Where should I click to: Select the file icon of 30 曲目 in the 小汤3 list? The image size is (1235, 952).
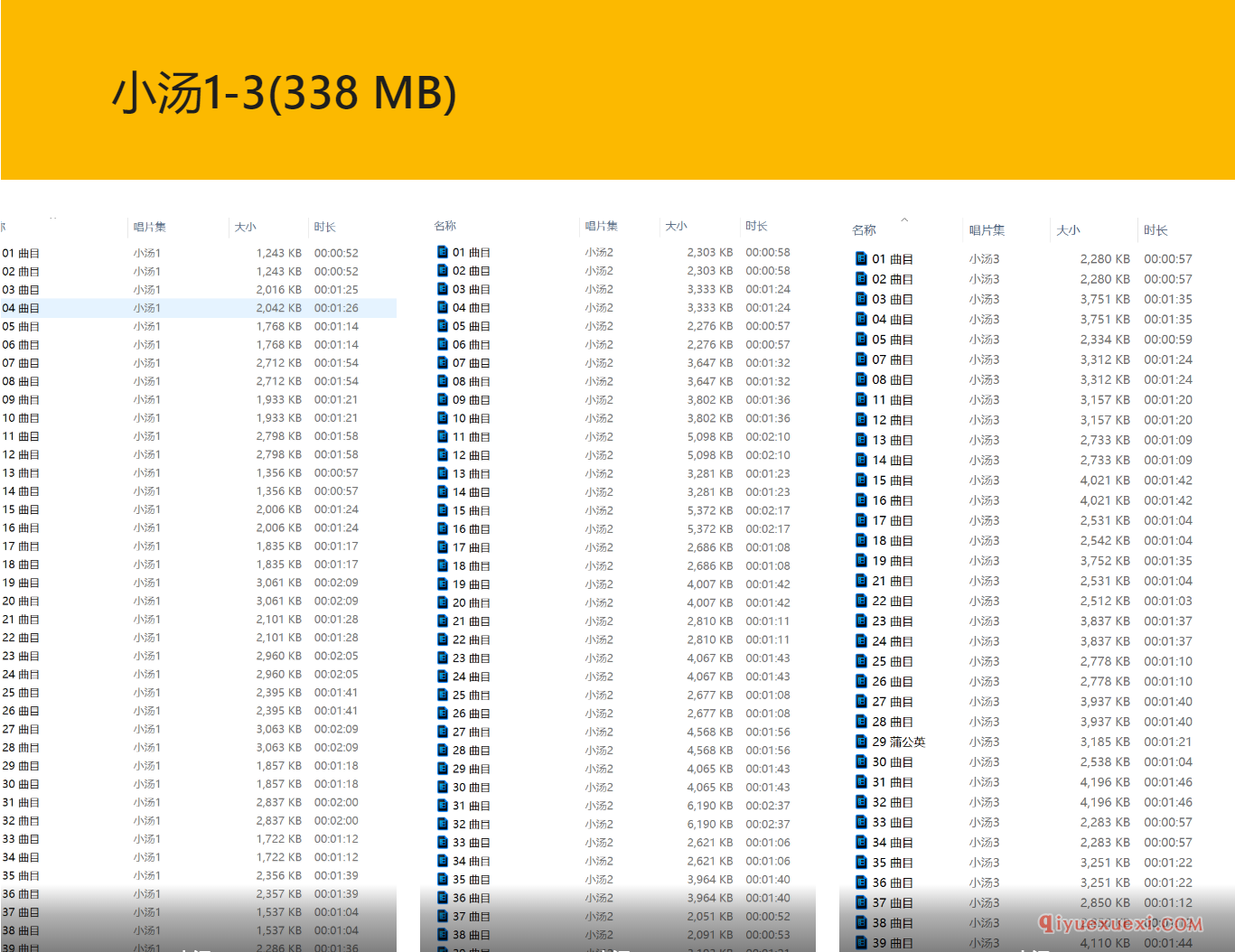(861, 761)
